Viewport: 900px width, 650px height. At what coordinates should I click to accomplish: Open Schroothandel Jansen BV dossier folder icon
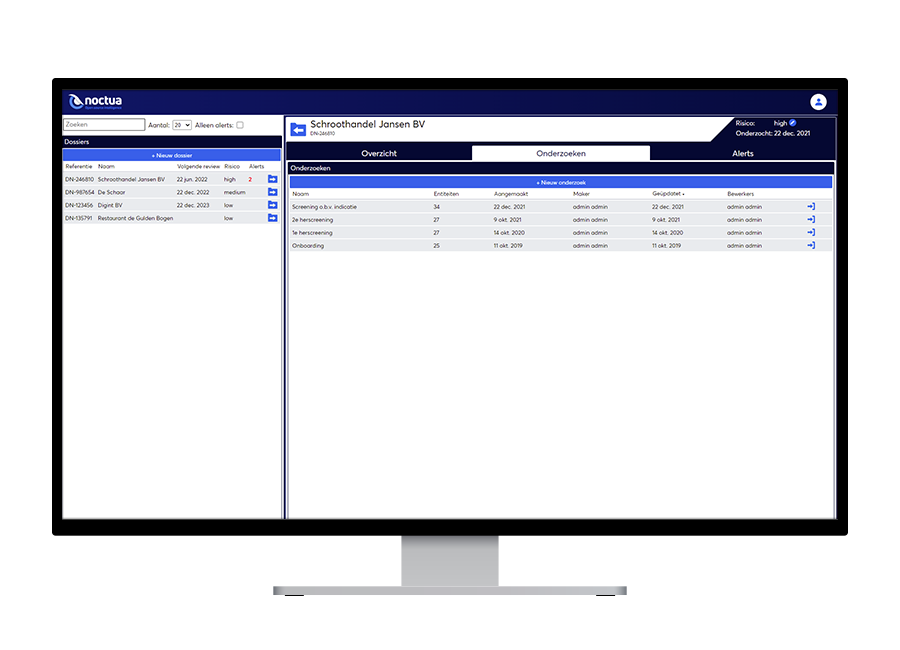[x=273, y=179]
